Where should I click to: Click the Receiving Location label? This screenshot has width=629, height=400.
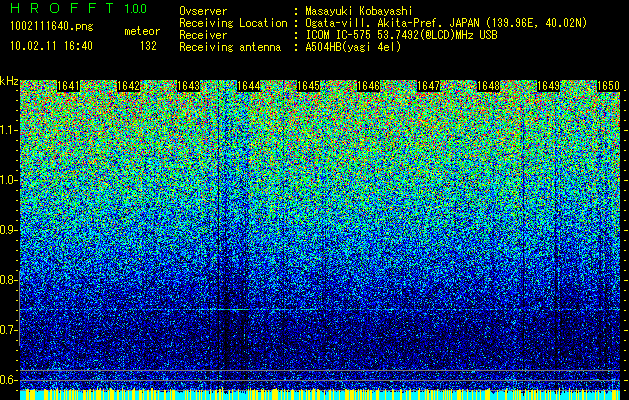click(x=233, y=23)
